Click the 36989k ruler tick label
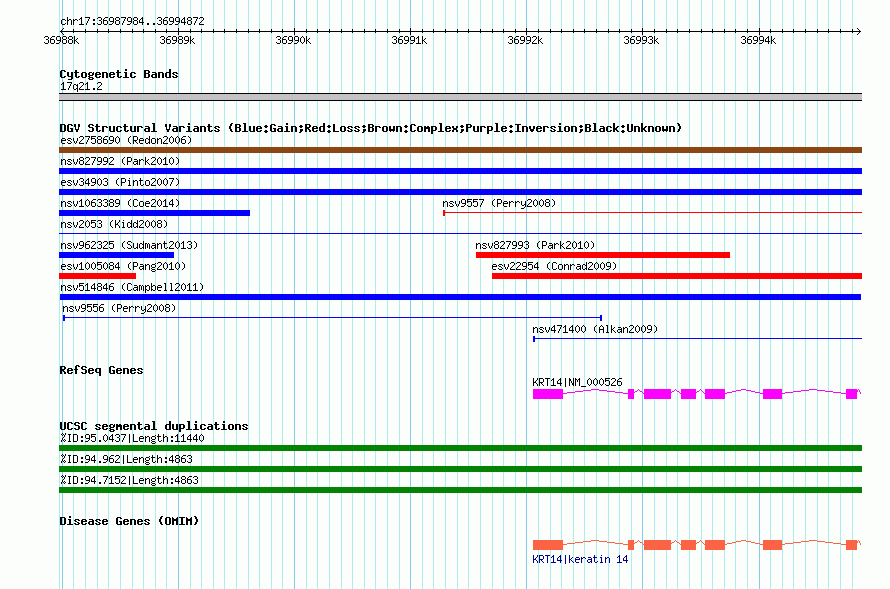The height and width of the screenshot is (589, 890). point(177,40)
